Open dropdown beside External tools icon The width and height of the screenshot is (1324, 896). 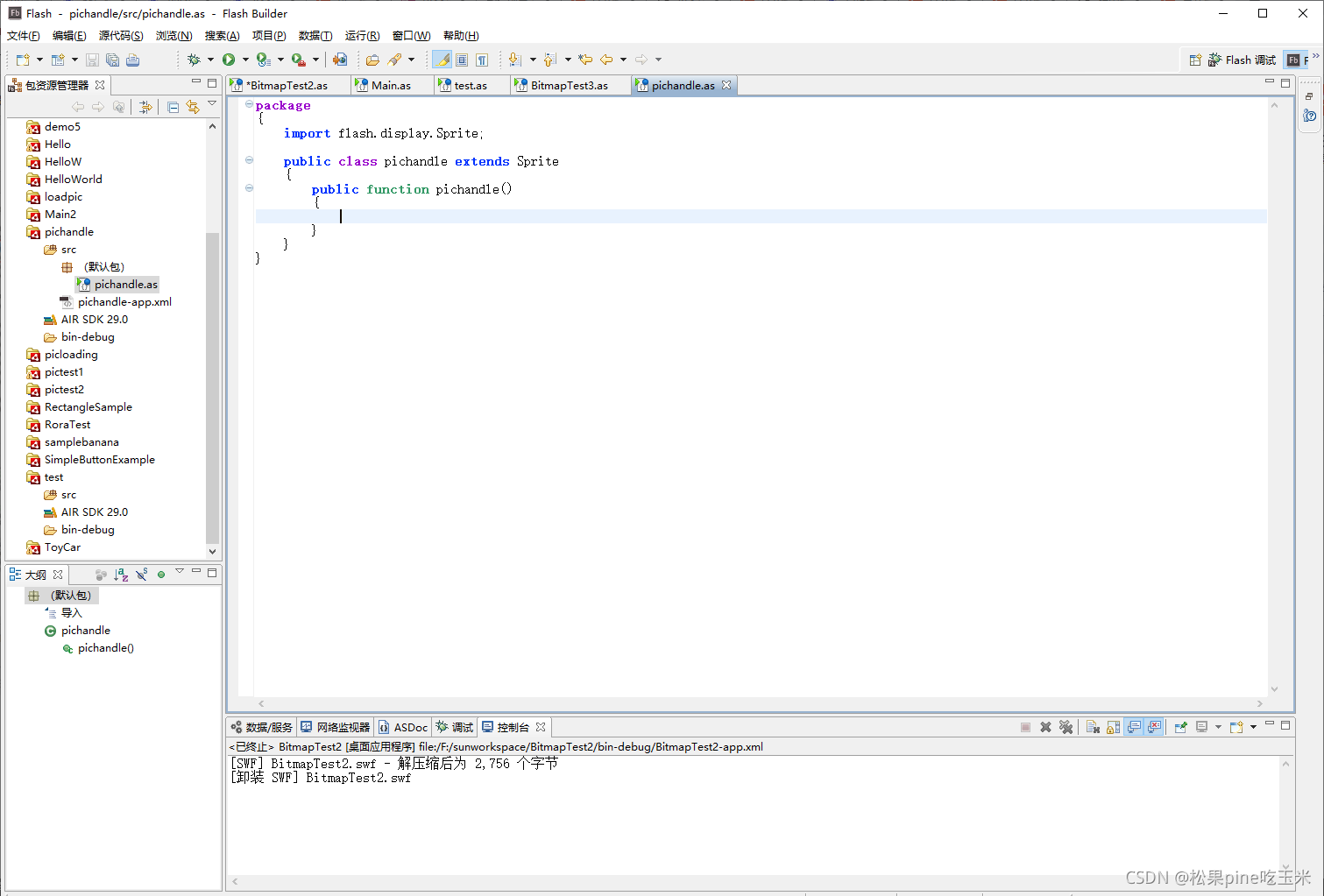pyautogui.click(x=315, y=60)
